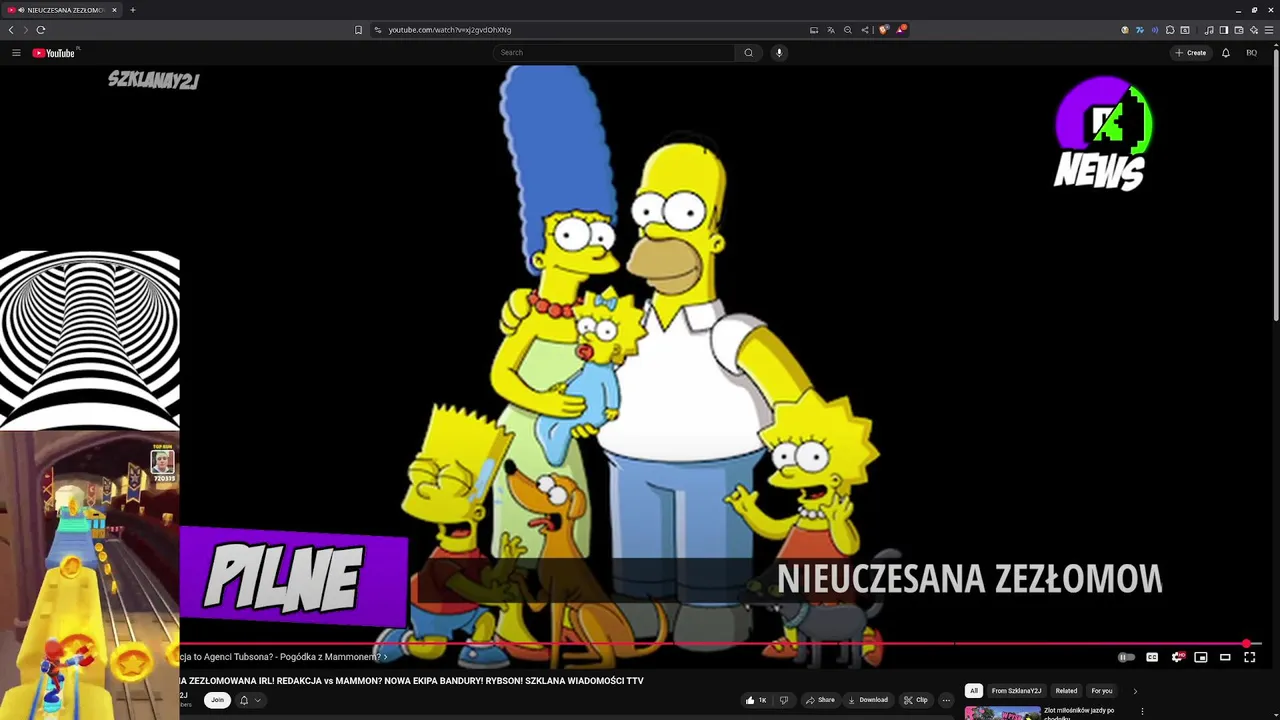Click the search magnifier button
Image resolution: width=1280 pixels, height=720 pixels.
(748, 53)
